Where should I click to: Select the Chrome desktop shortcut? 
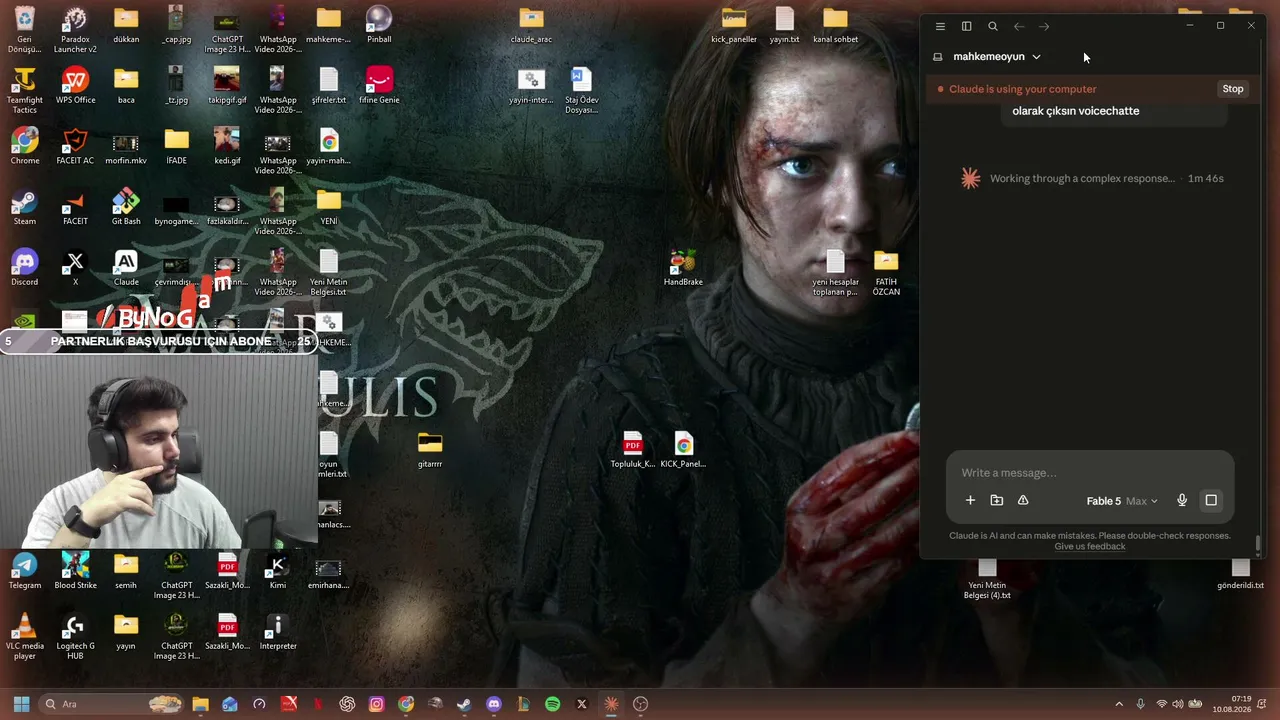(25, 146)
